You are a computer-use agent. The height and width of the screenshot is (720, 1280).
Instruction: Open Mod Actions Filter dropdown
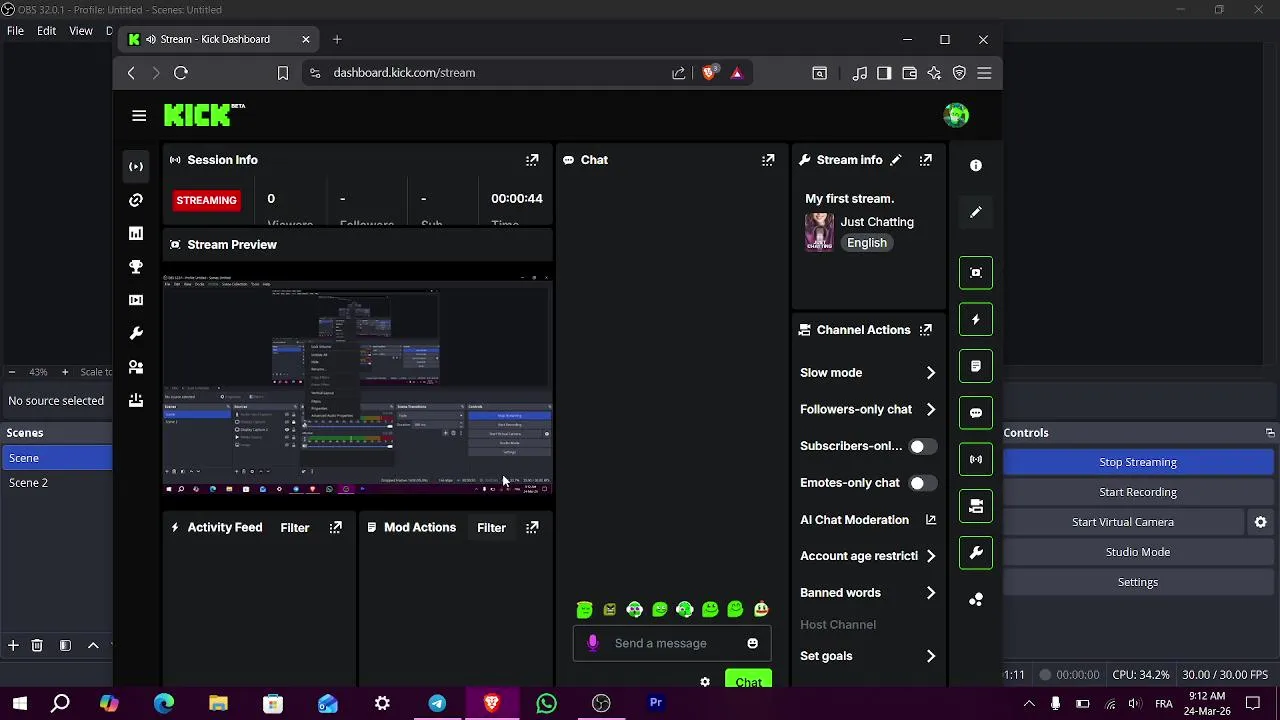(491, 527)
